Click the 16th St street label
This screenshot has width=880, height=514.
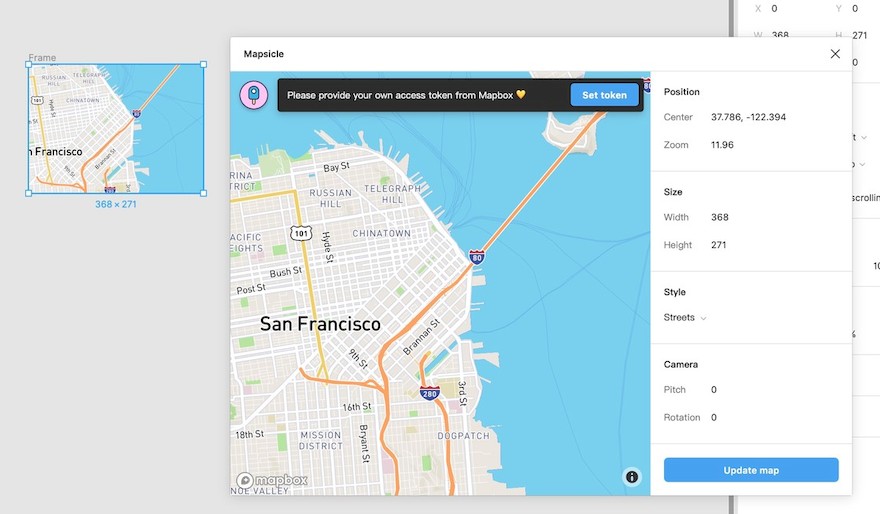click(357, 407)
